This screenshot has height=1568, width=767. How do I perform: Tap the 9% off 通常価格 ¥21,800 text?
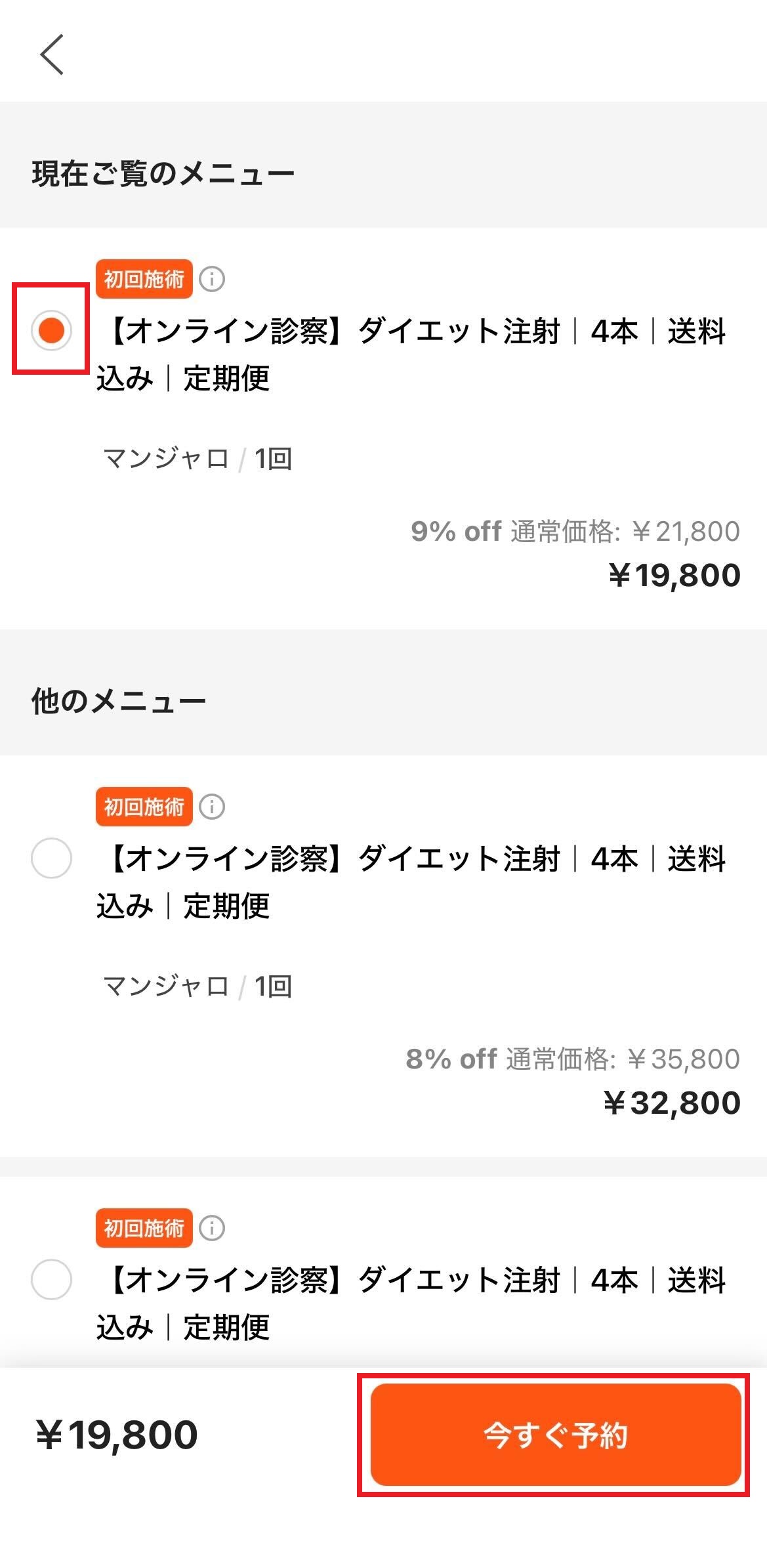click(x=575, y=531)
